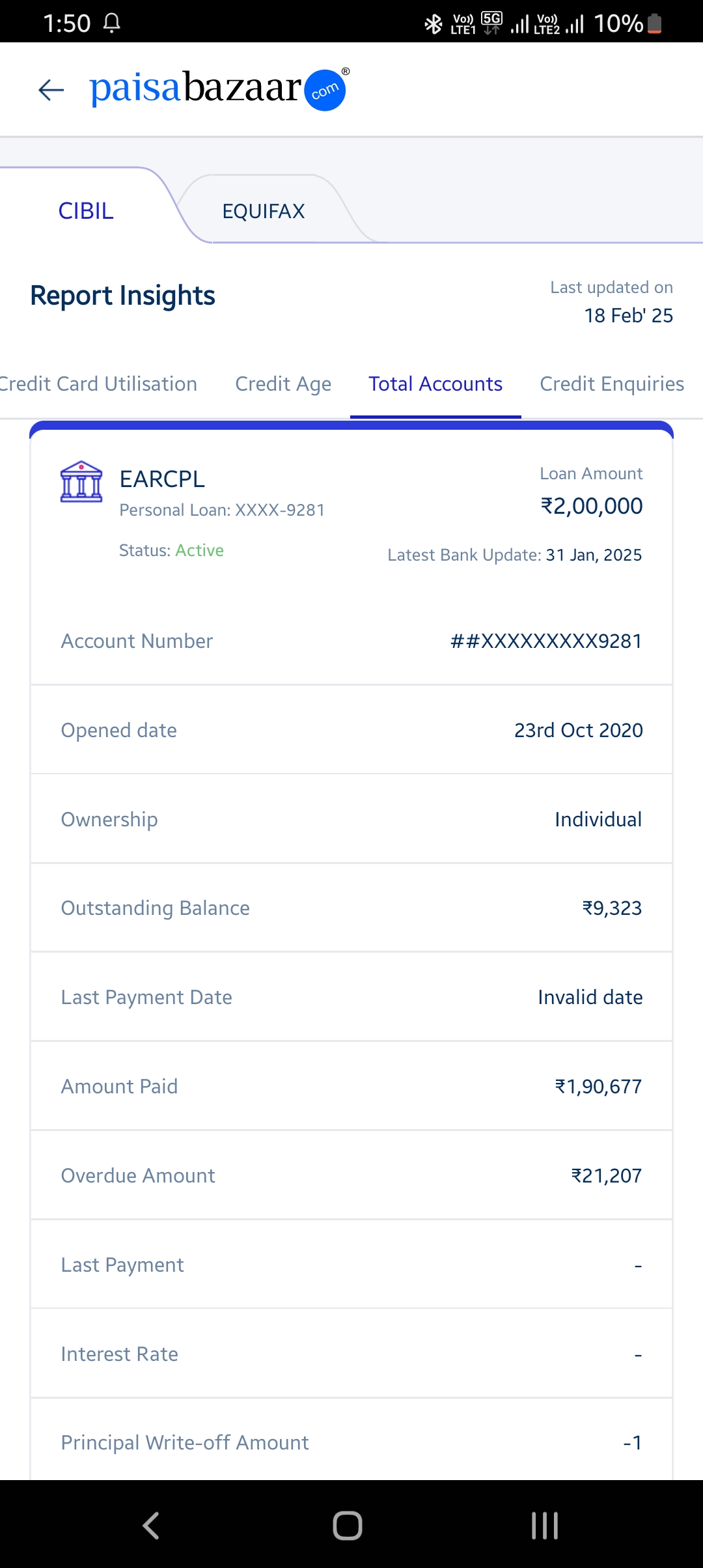
Task: Tap the bank building icon beside EARCPL
Action: [x=81, y=482]
